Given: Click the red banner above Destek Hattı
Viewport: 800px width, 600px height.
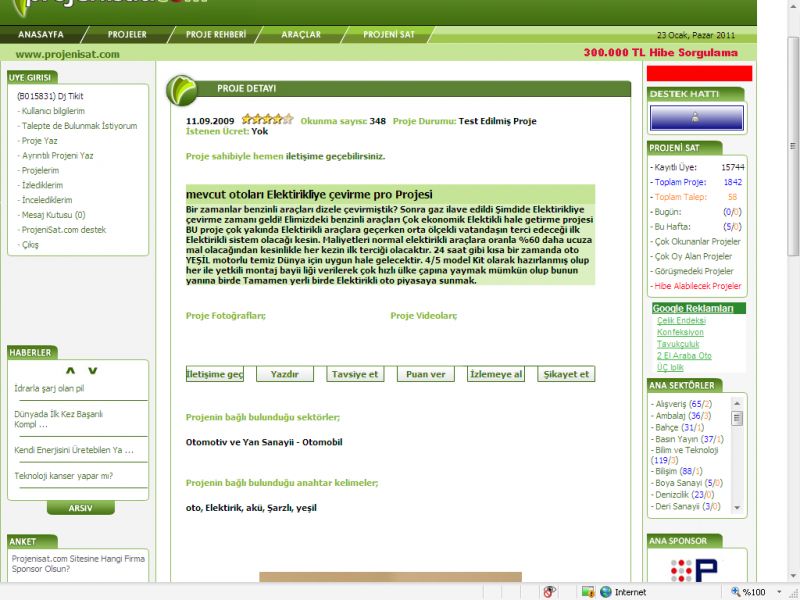Looking at the screenshot, I should [696, 73].
